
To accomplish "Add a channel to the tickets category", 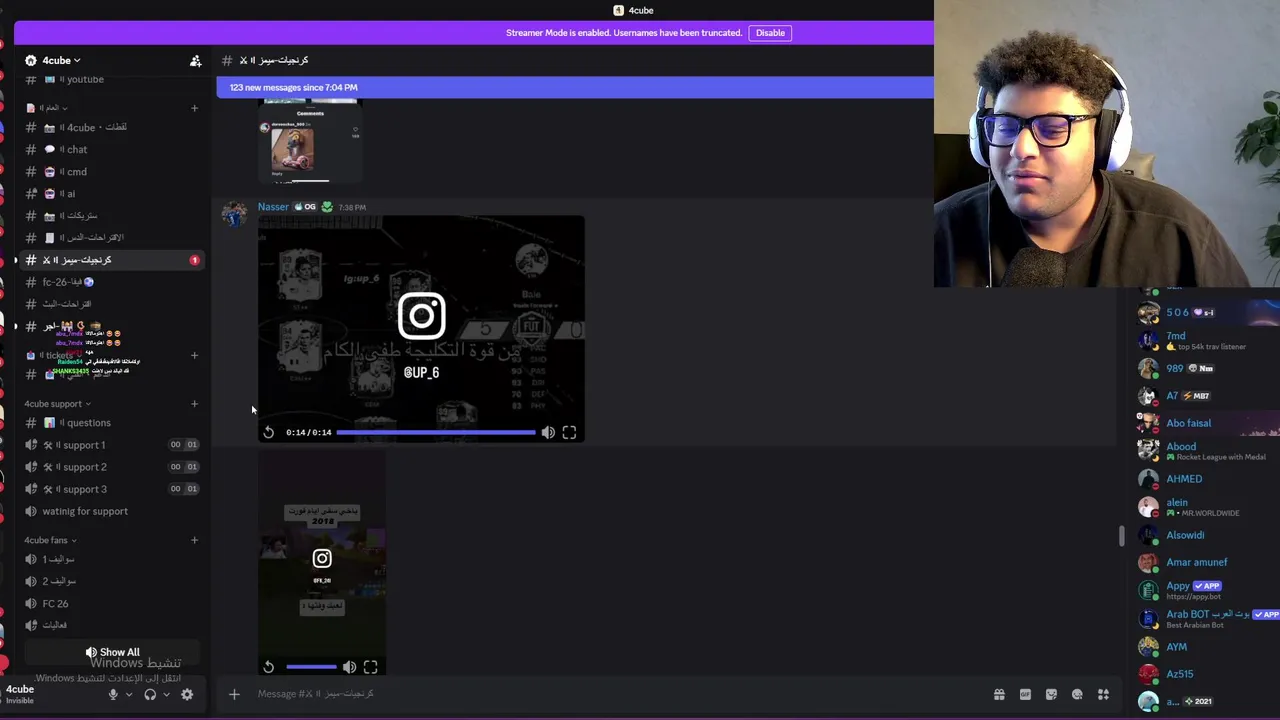I will 194,355.
